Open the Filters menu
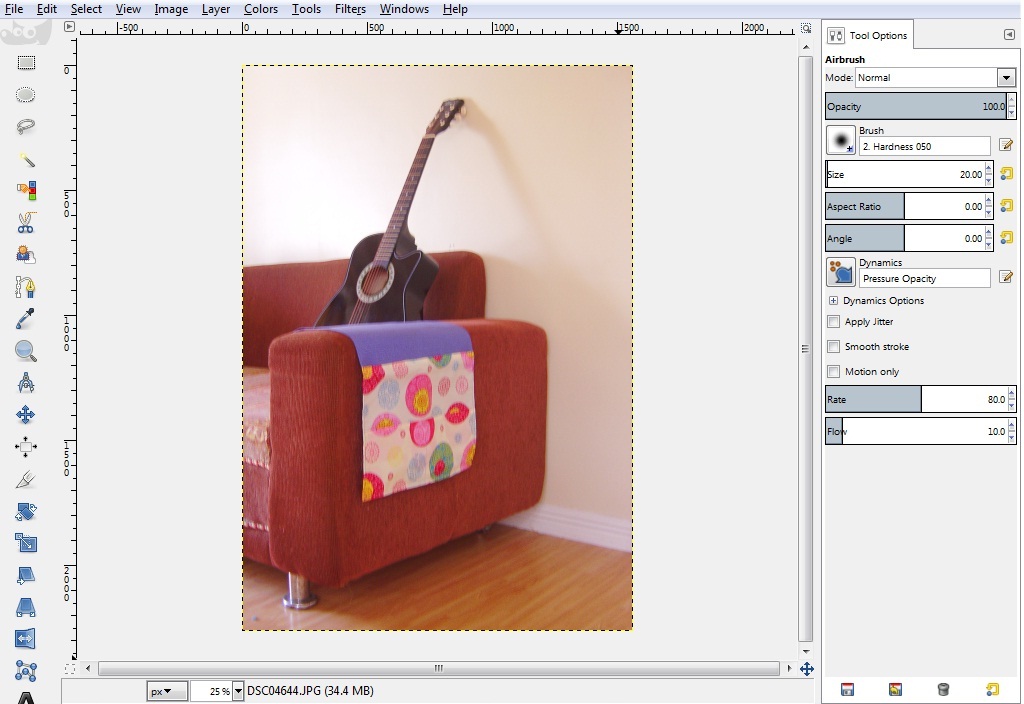1024x704 pixels. [350, 9]
